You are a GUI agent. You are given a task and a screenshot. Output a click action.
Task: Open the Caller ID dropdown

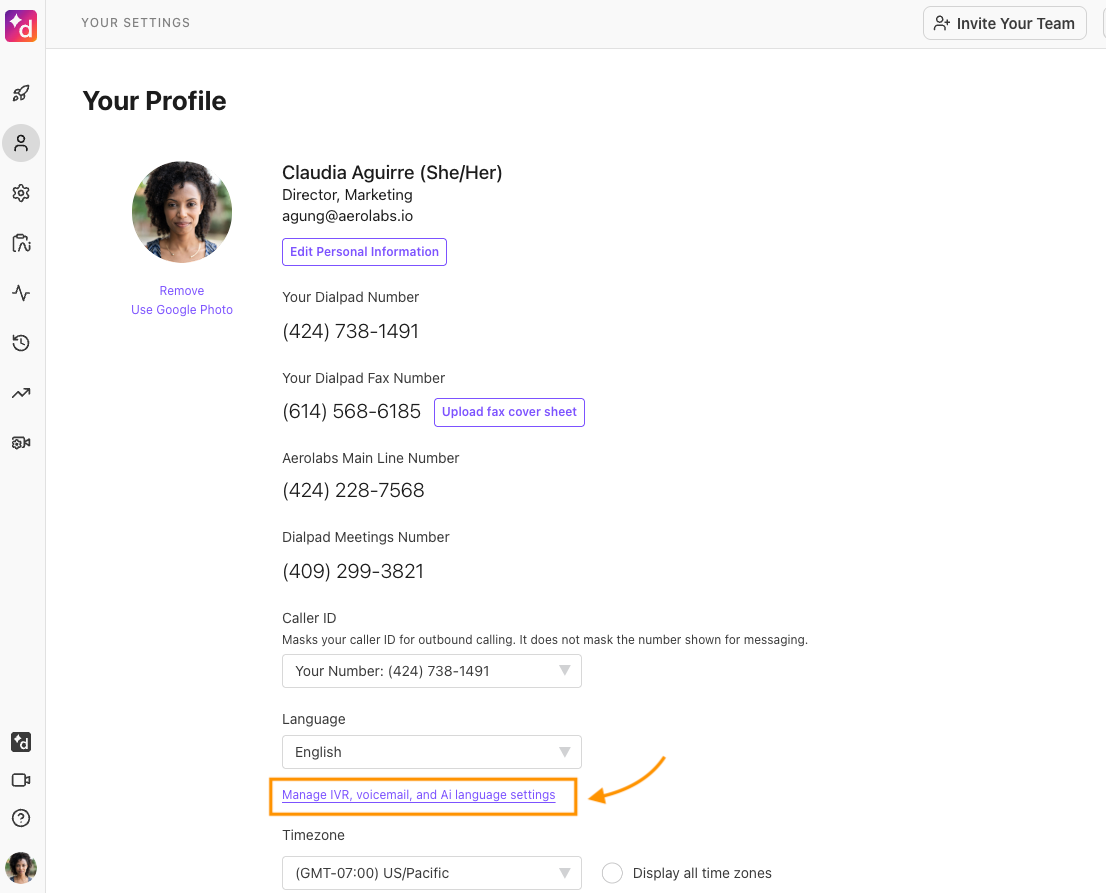(432, 671)
